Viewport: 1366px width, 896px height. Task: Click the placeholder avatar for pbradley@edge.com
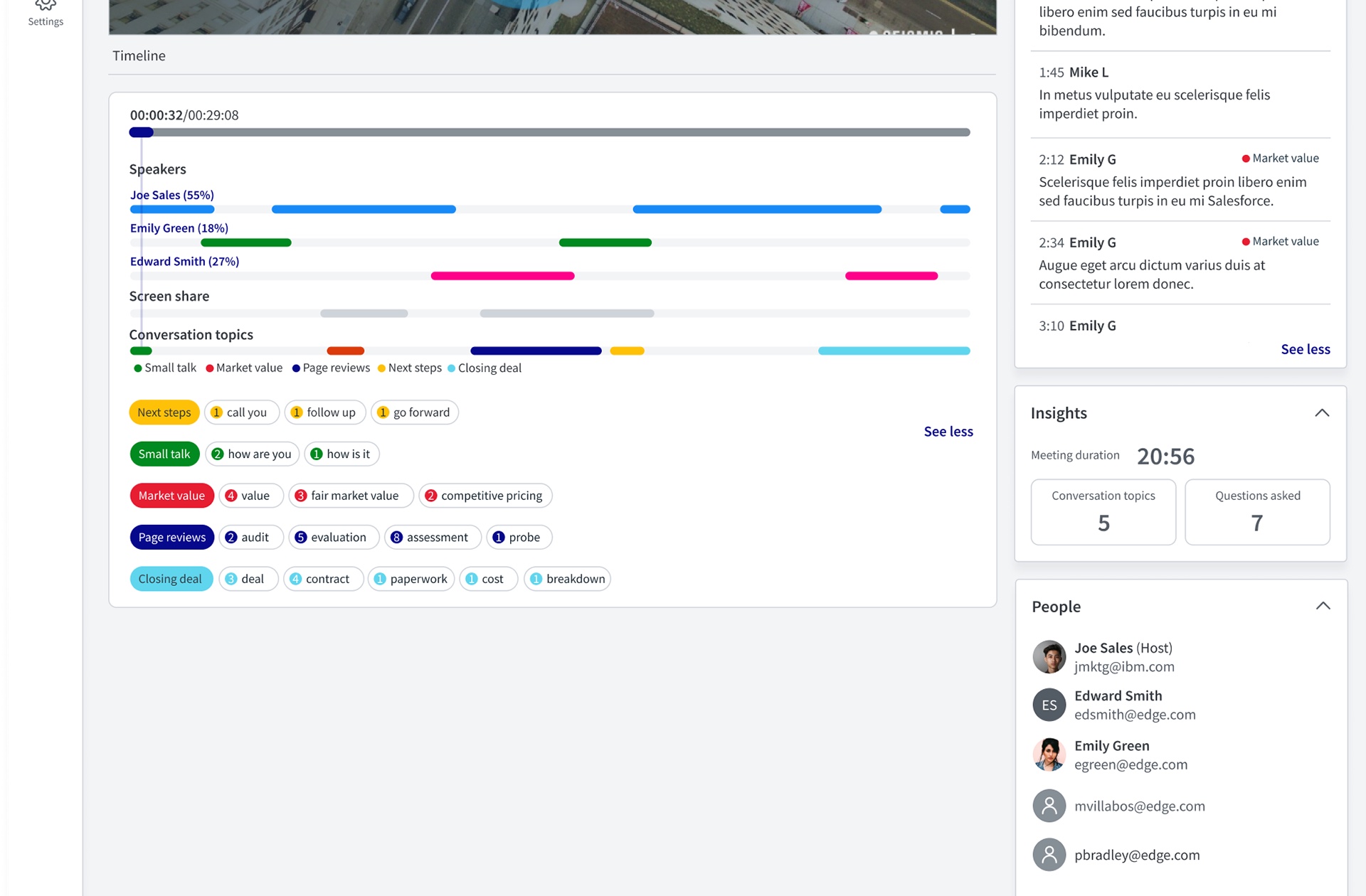click(1049, 855)
